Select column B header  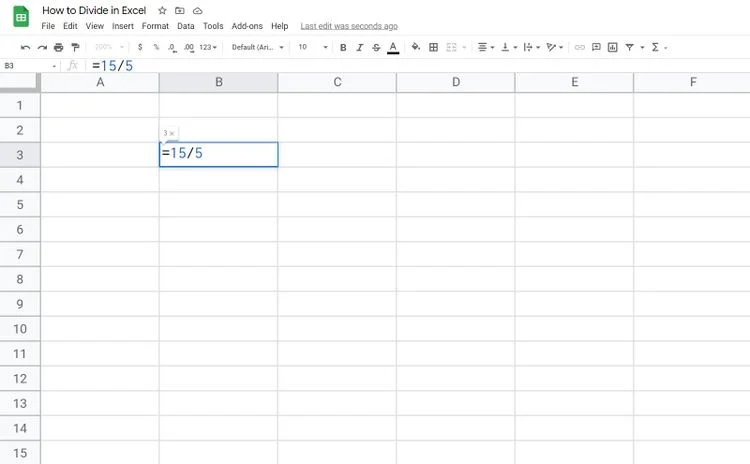tap(219, 82)
